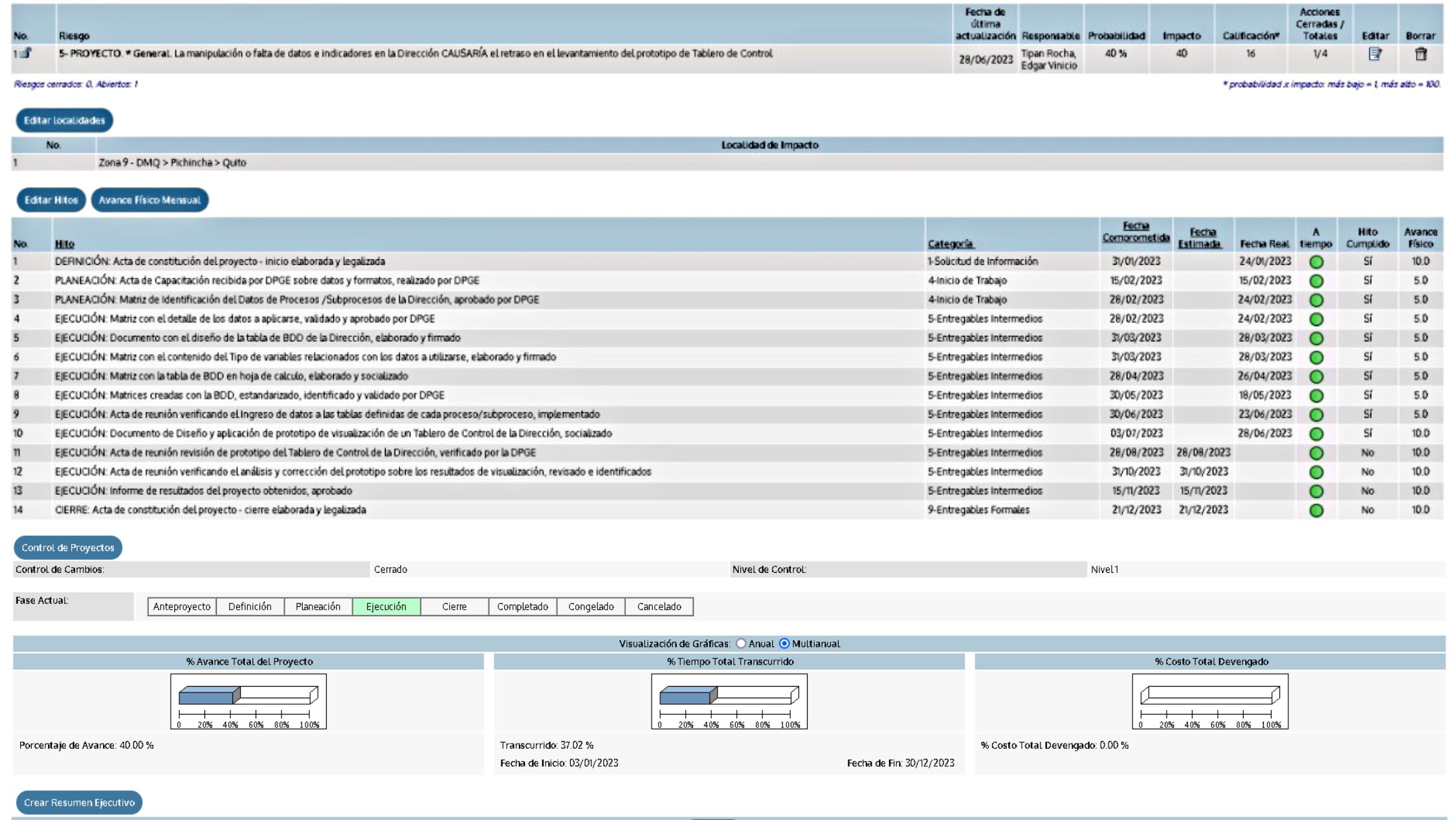
Task: Click green status circle for milestone 3
Action: (x=1316, y=300)
